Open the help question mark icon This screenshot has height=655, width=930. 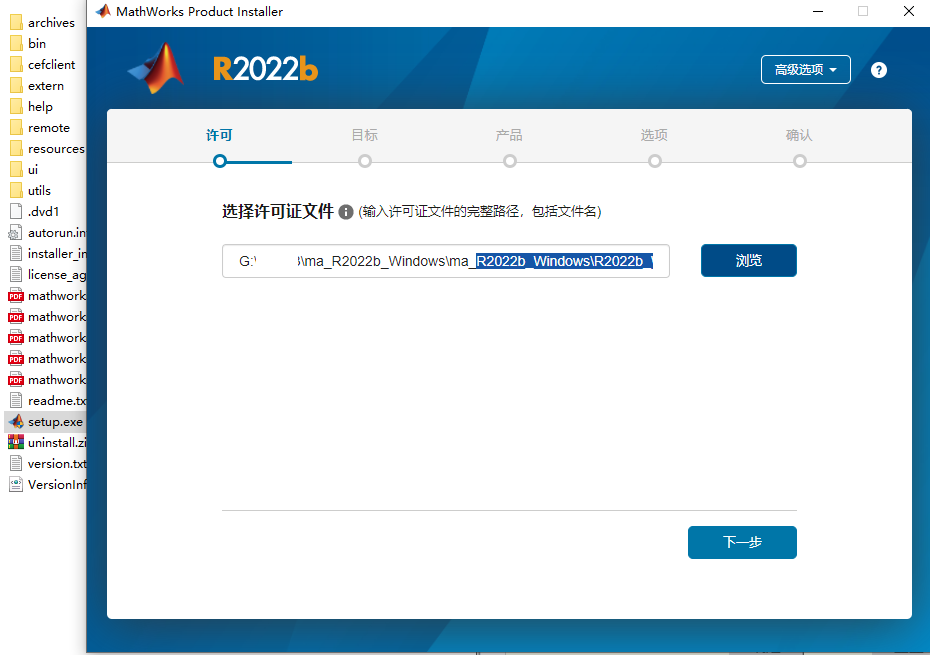pos(878,70)
